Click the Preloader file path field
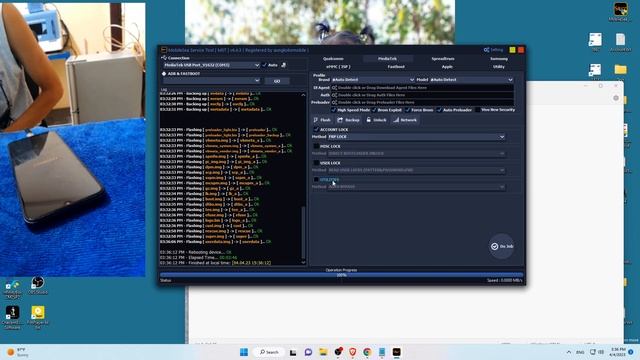640x360 pixels. point(422,102)
